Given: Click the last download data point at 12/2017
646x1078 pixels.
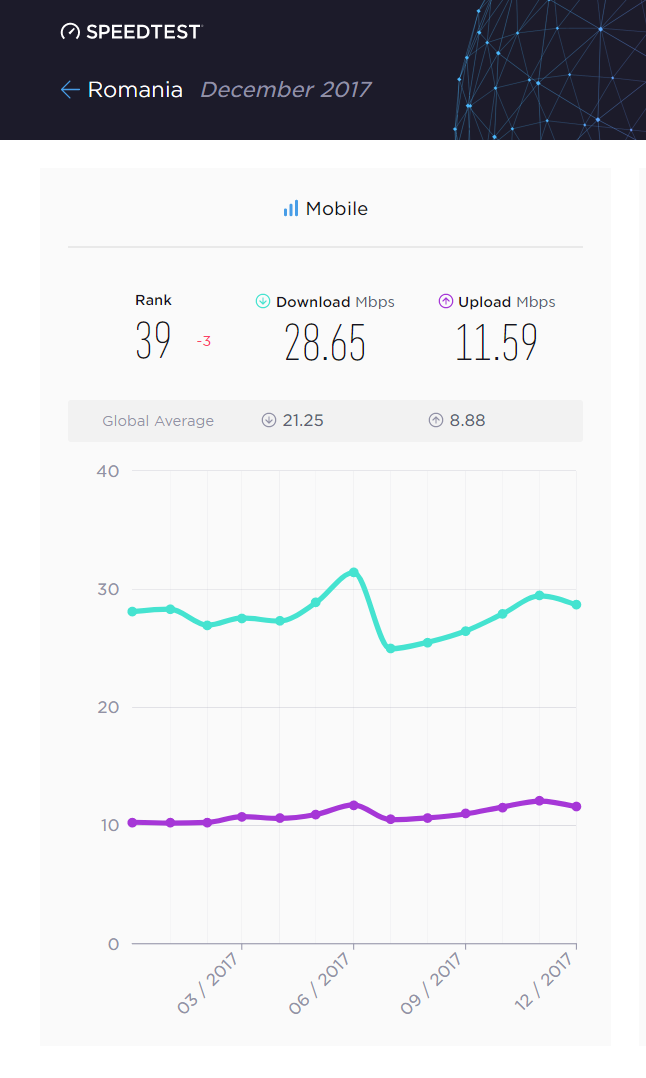Looking at the screenshot, I should (576, 604).
